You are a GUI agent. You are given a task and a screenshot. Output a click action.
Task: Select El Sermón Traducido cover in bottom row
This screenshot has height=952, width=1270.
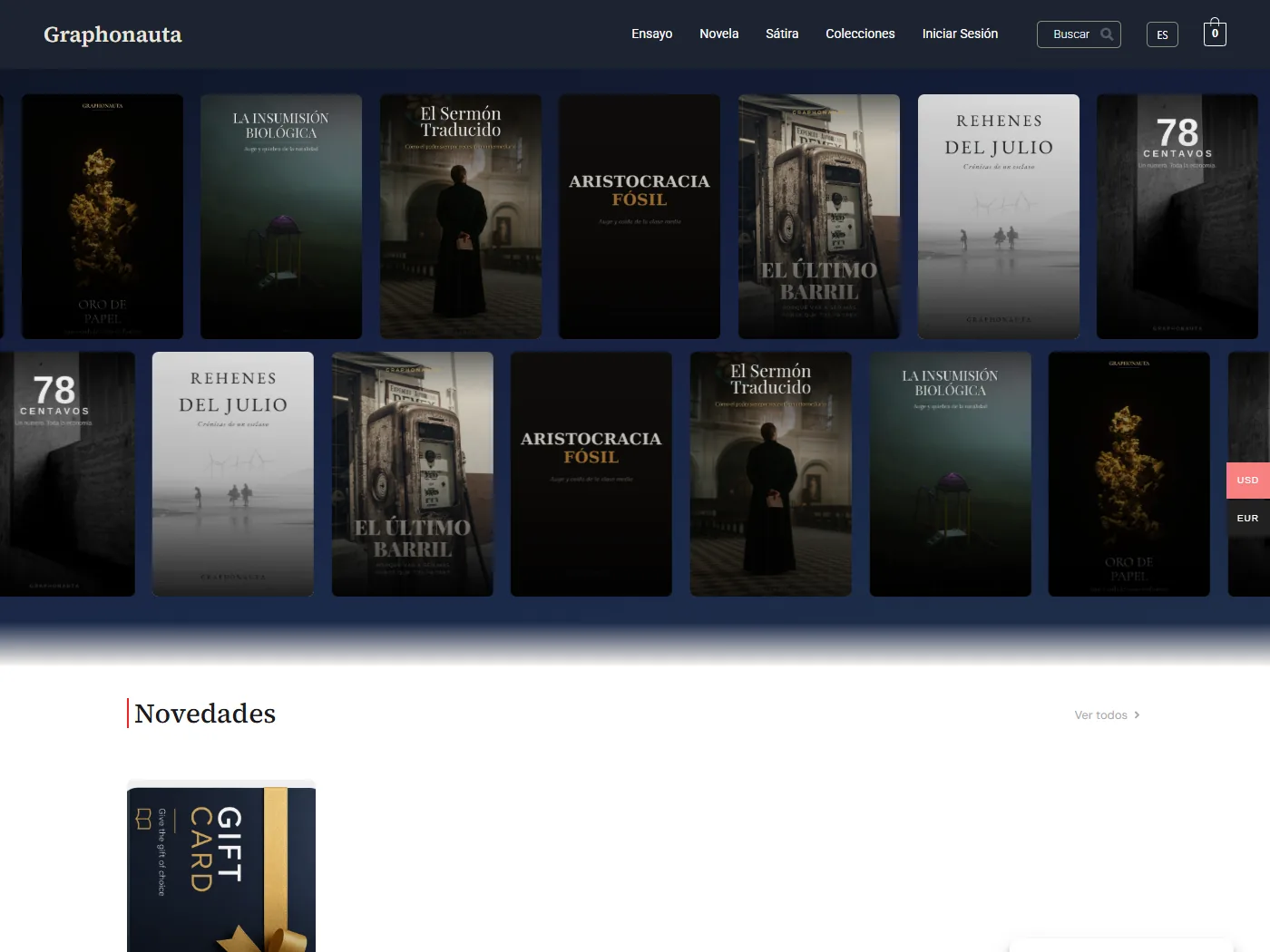[x=771, y=474]
